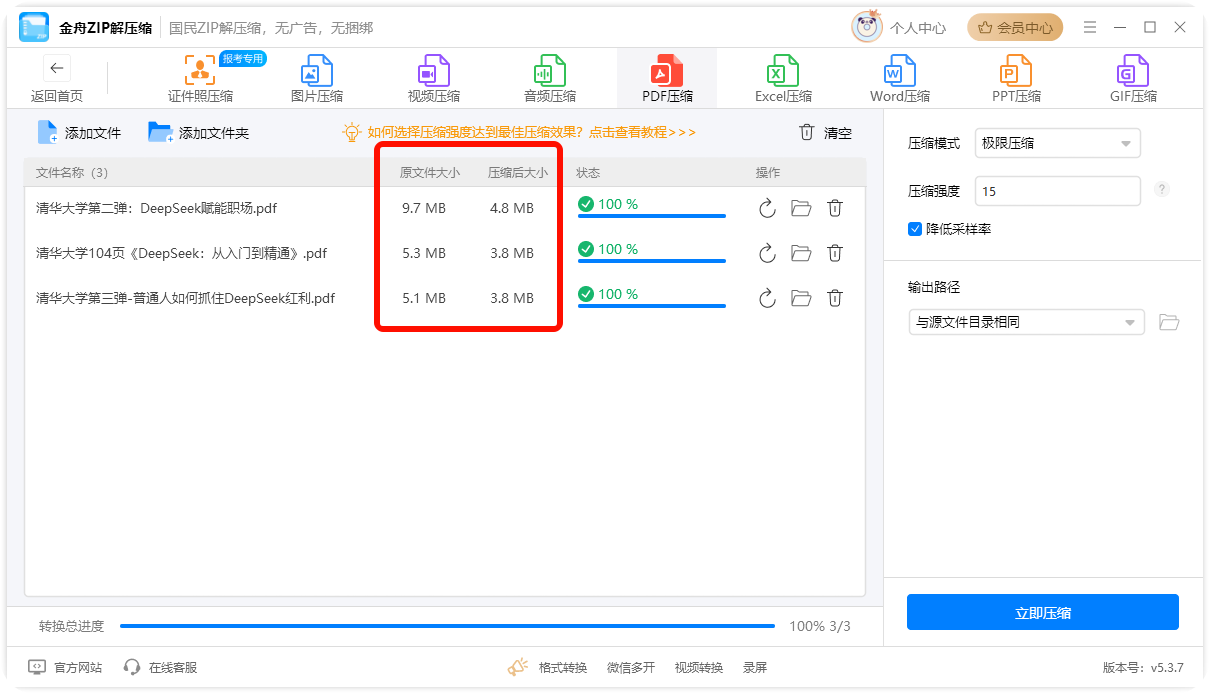The image size is (1210, 694).
Task: Expand the 压缩模式 dropdown showing 极限压缩
Action: [1057, 143]
